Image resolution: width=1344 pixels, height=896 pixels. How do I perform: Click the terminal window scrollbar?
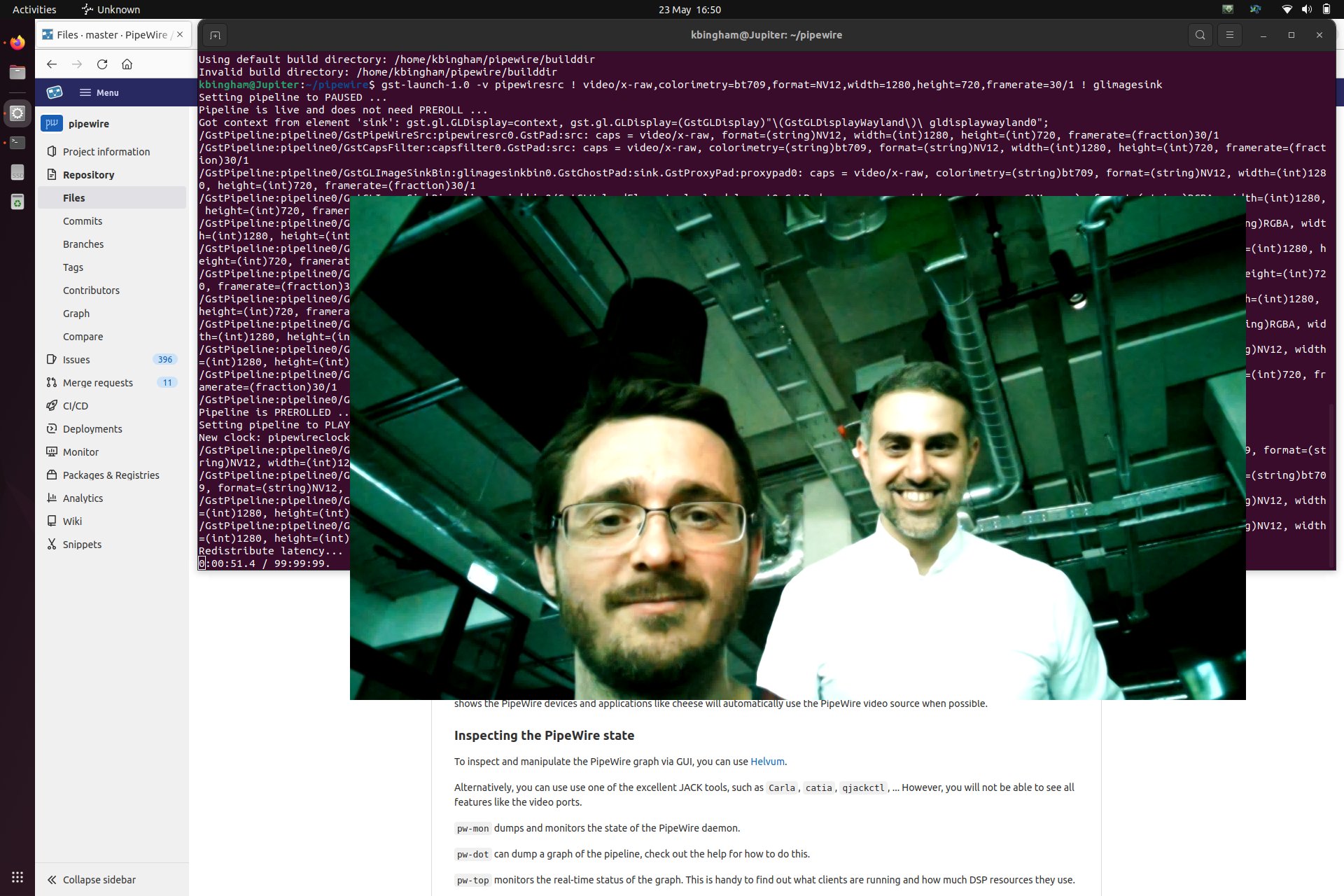click(1331, 484)
